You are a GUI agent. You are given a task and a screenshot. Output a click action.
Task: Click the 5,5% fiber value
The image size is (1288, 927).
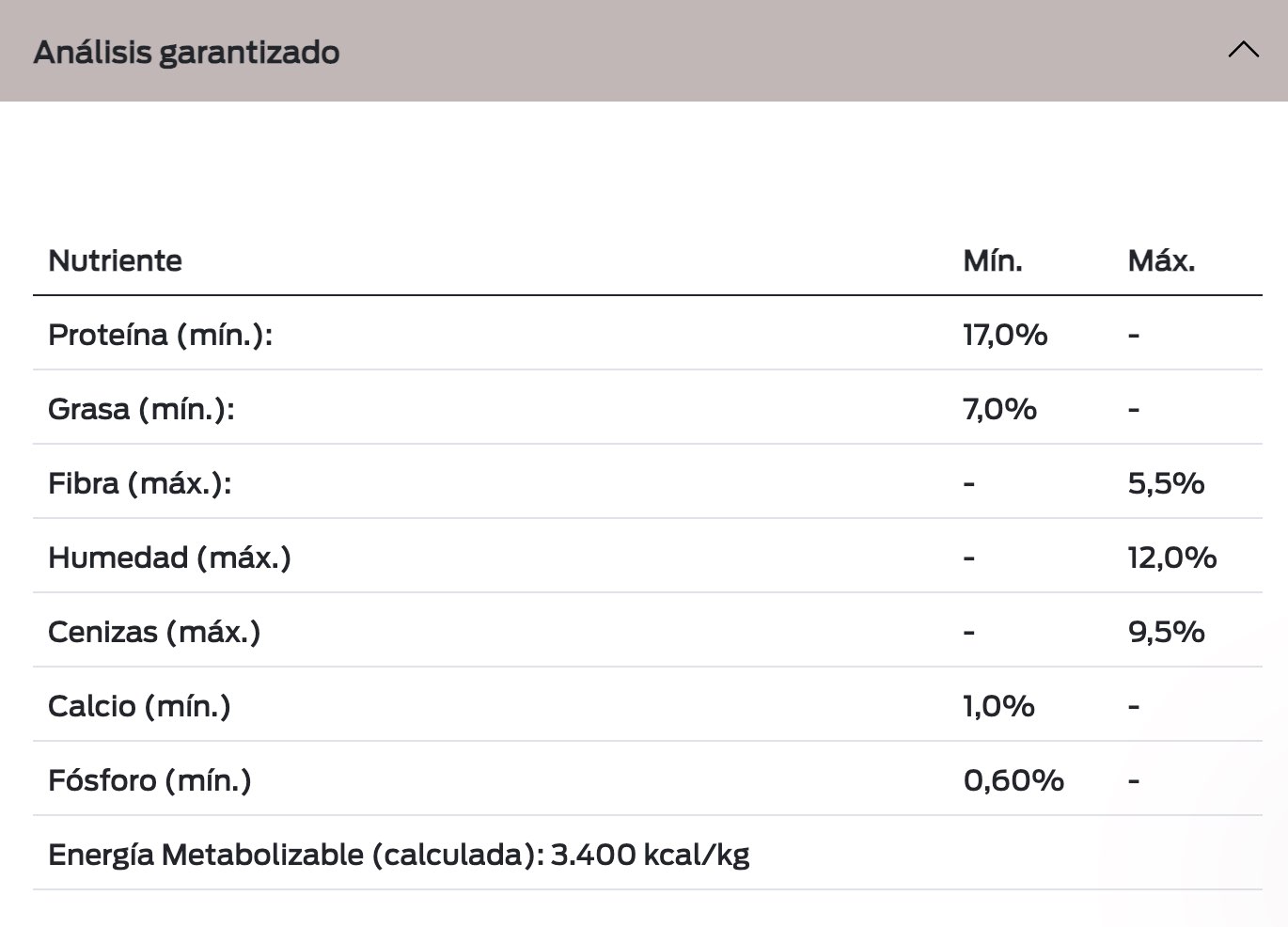pyautogui.click(x=1166, y=483)
